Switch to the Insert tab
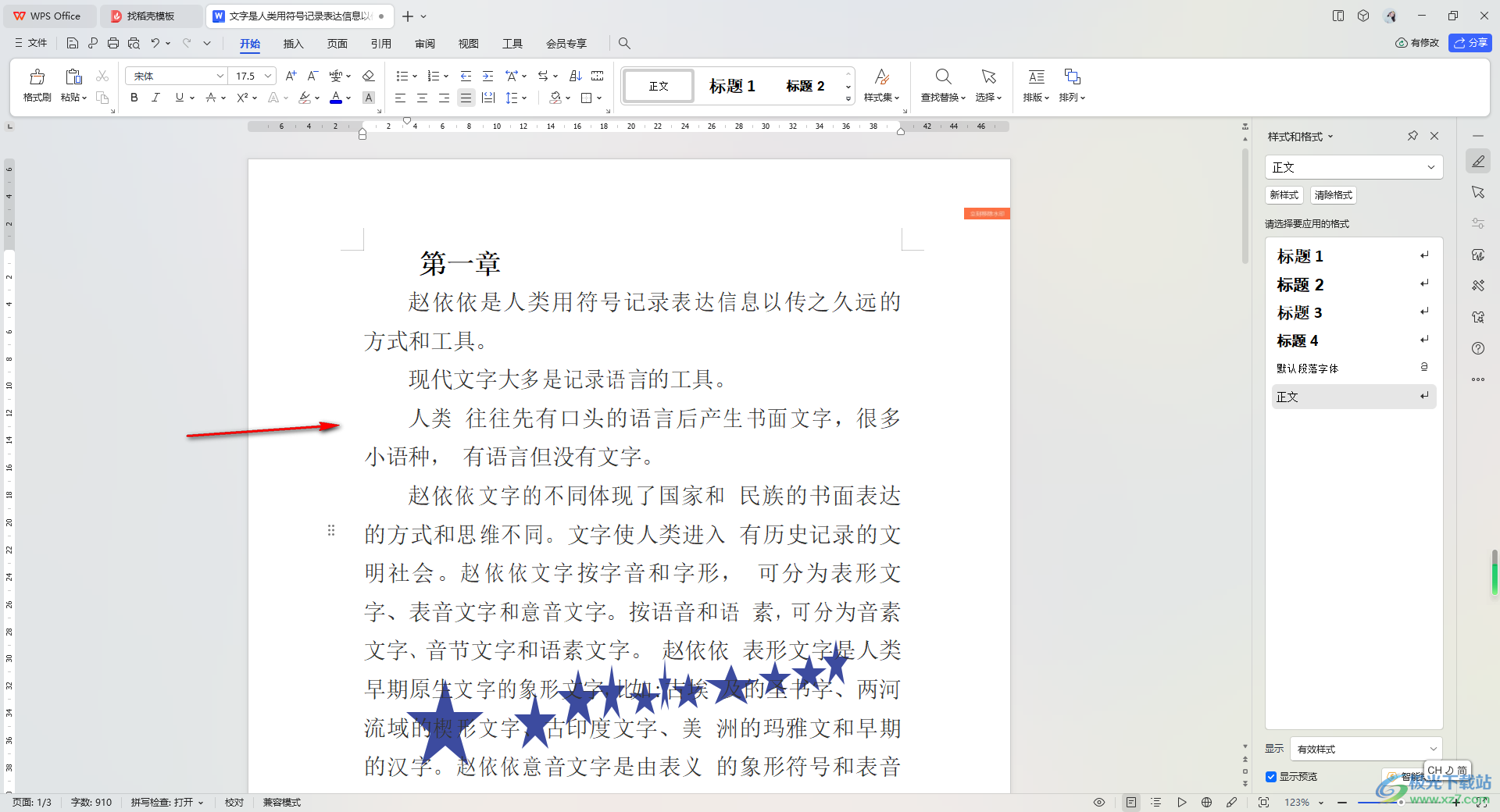Screen dimensions: 1500x812 (293, 44)
